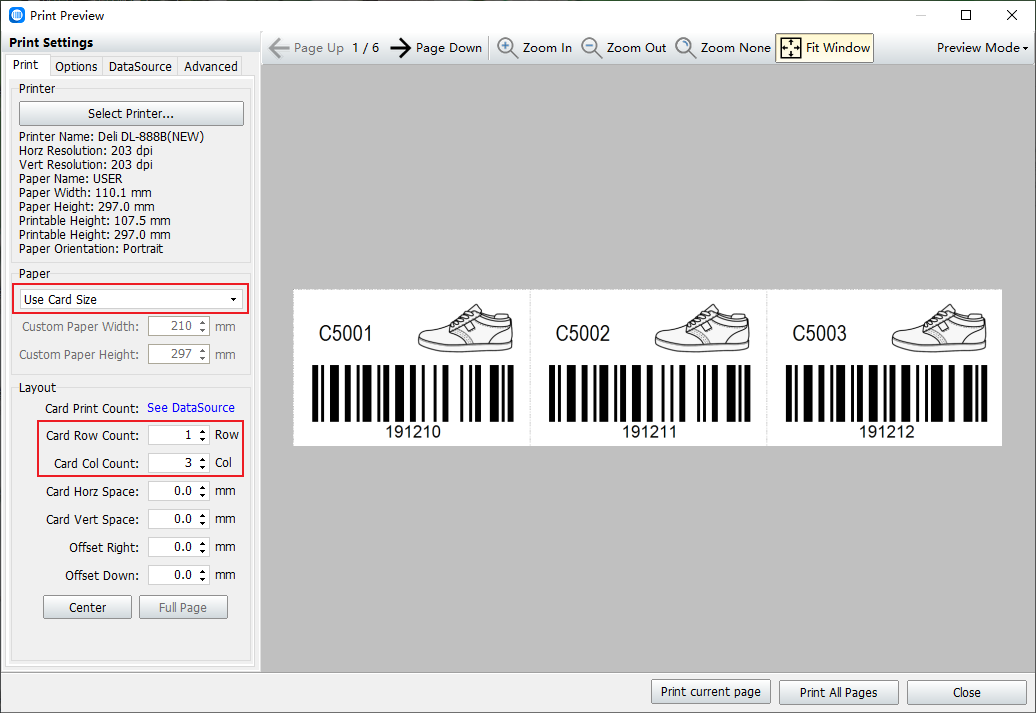Decrease Card Vert Space with down arrow
The height and width of the screenshot is (713, 1036).
pyautogui.click(x=203, y=523)
